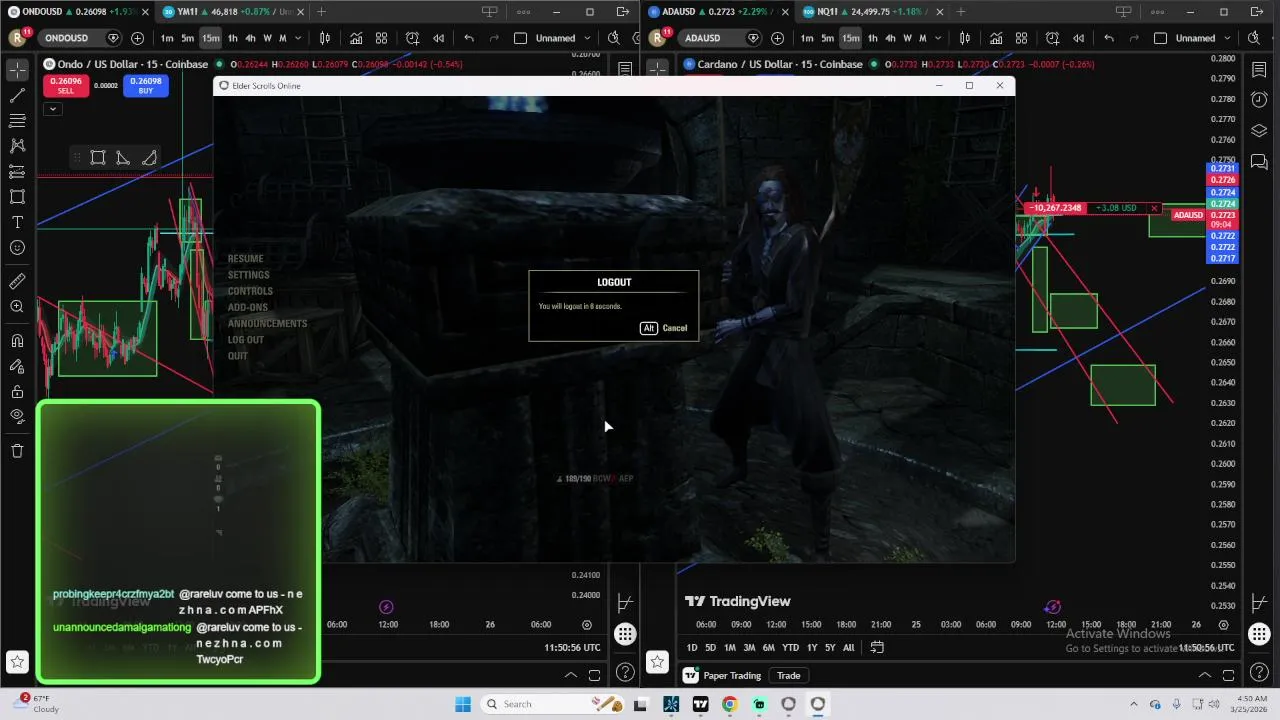Open favorites star in ONDOUSD left sidebar
This screenshot has width=1280, height=720.
tap(17, 661)
